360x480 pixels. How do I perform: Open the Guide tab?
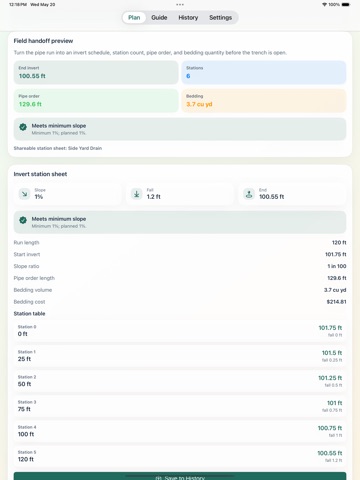[x=159, y=18]
